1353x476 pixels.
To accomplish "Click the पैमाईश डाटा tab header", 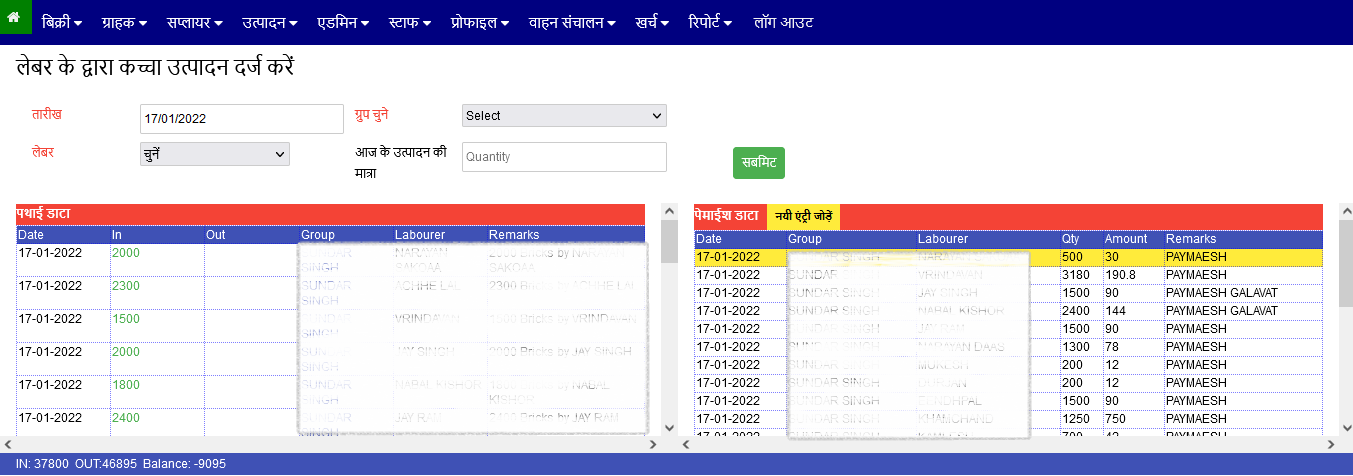I will click(727, 216).
